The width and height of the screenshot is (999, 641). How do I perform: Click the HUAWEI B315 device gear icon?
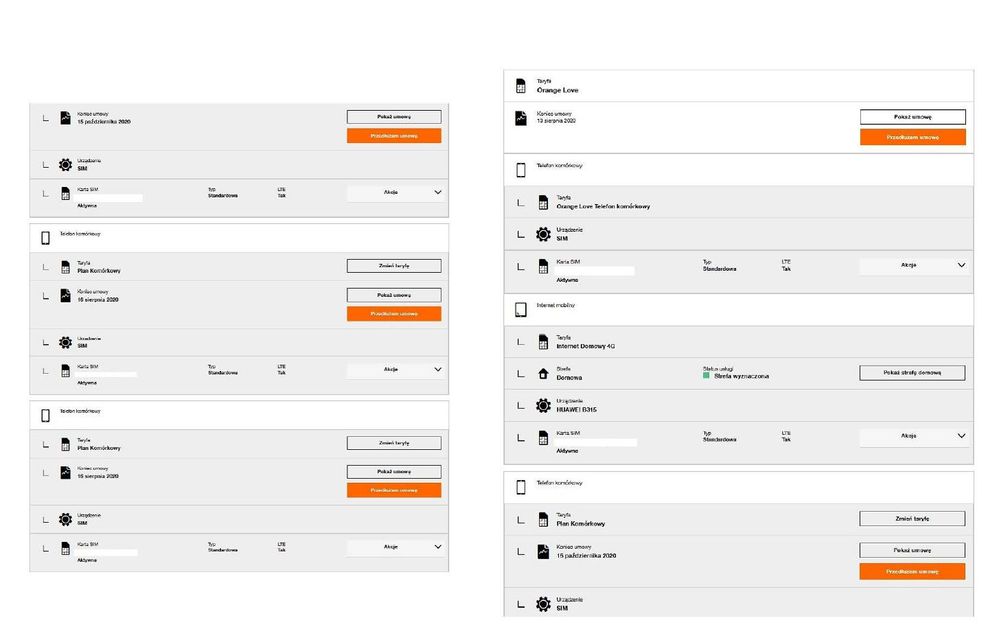point(543,405)
